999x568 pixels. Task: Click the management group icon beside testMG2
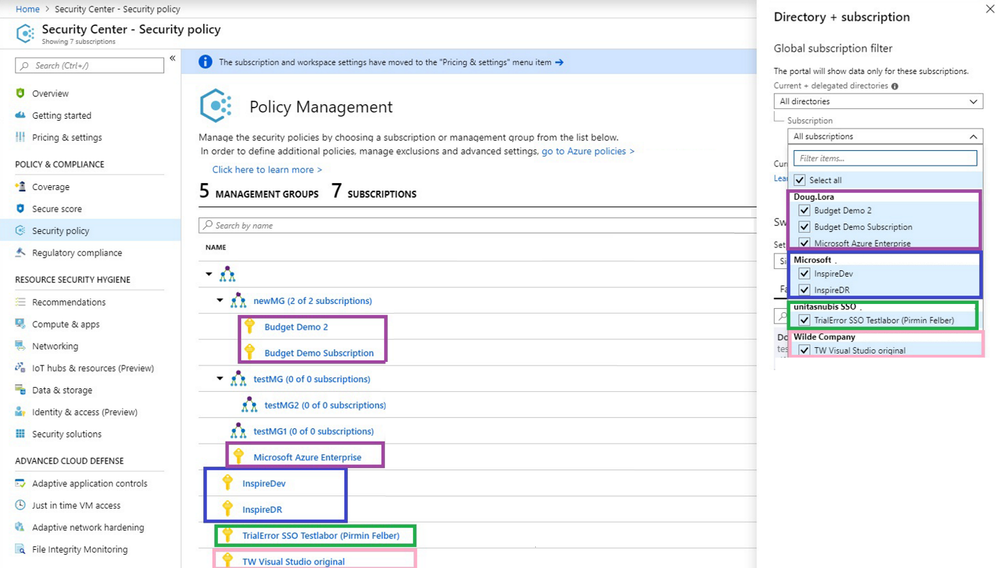click(x=249, y=404)
